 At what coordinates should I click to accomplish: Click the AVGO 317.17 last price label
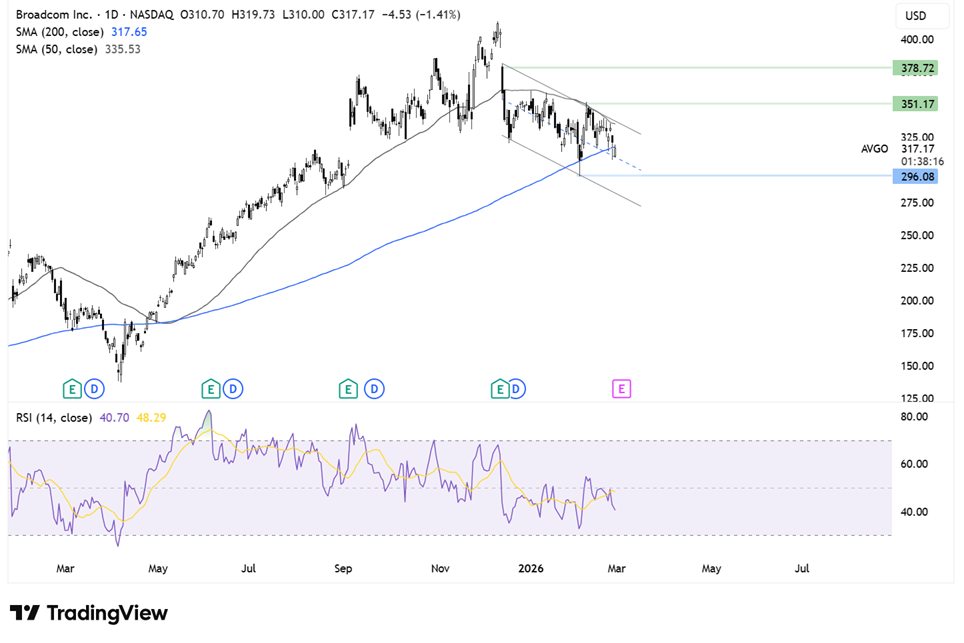click(898, 149)
